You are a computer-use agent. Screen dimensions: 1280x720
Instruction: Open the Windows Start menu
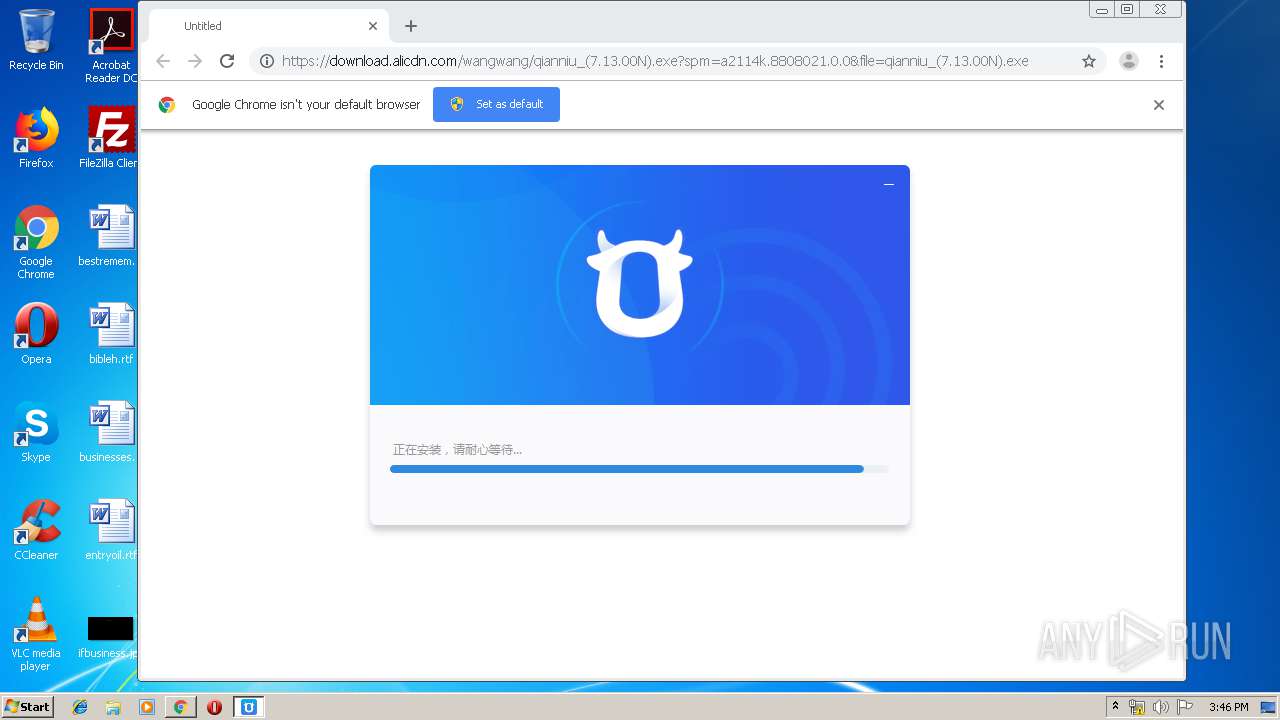pyautogui.click(x=28, y=707)
